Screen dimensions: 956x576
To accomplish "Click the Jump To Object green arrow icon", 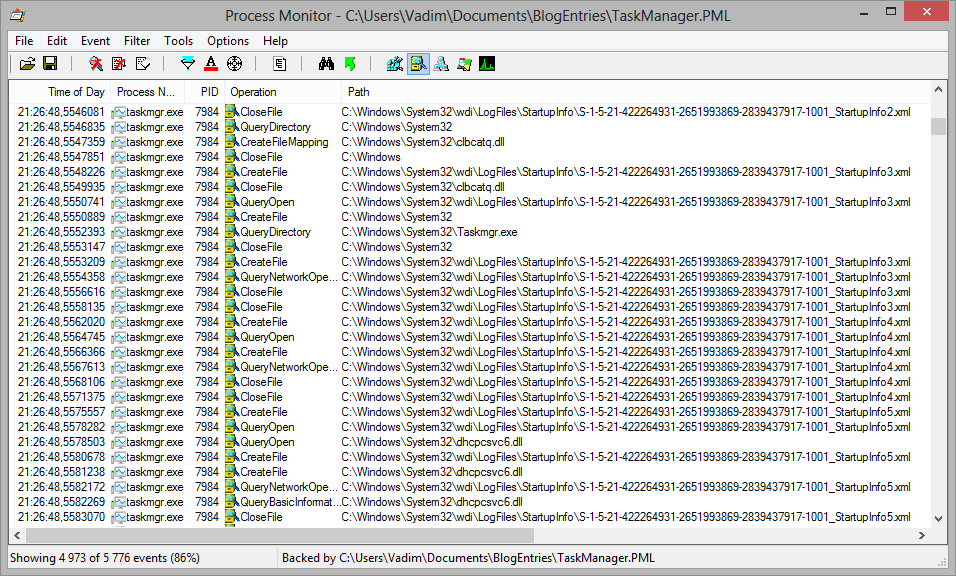I will (x=350, y=63).
